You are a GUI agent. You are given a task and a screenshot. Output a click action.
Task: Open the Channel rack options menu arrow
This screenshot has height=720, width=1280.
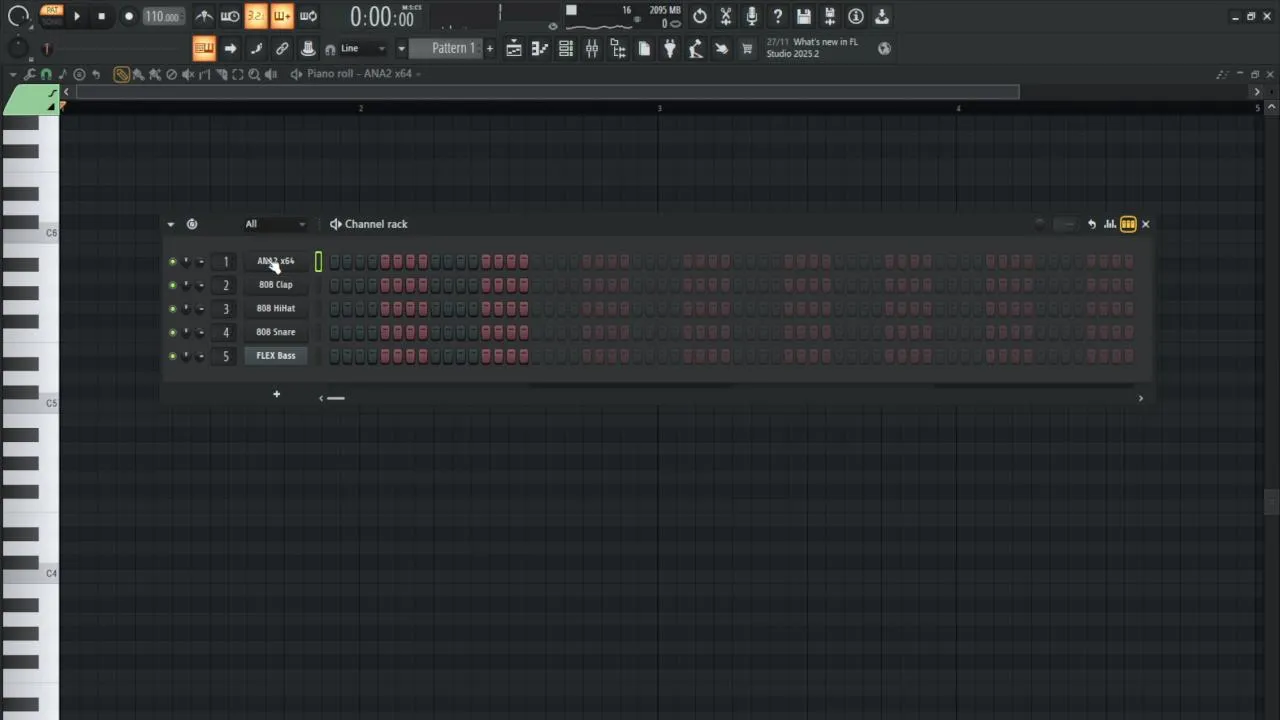click(170, 224)
